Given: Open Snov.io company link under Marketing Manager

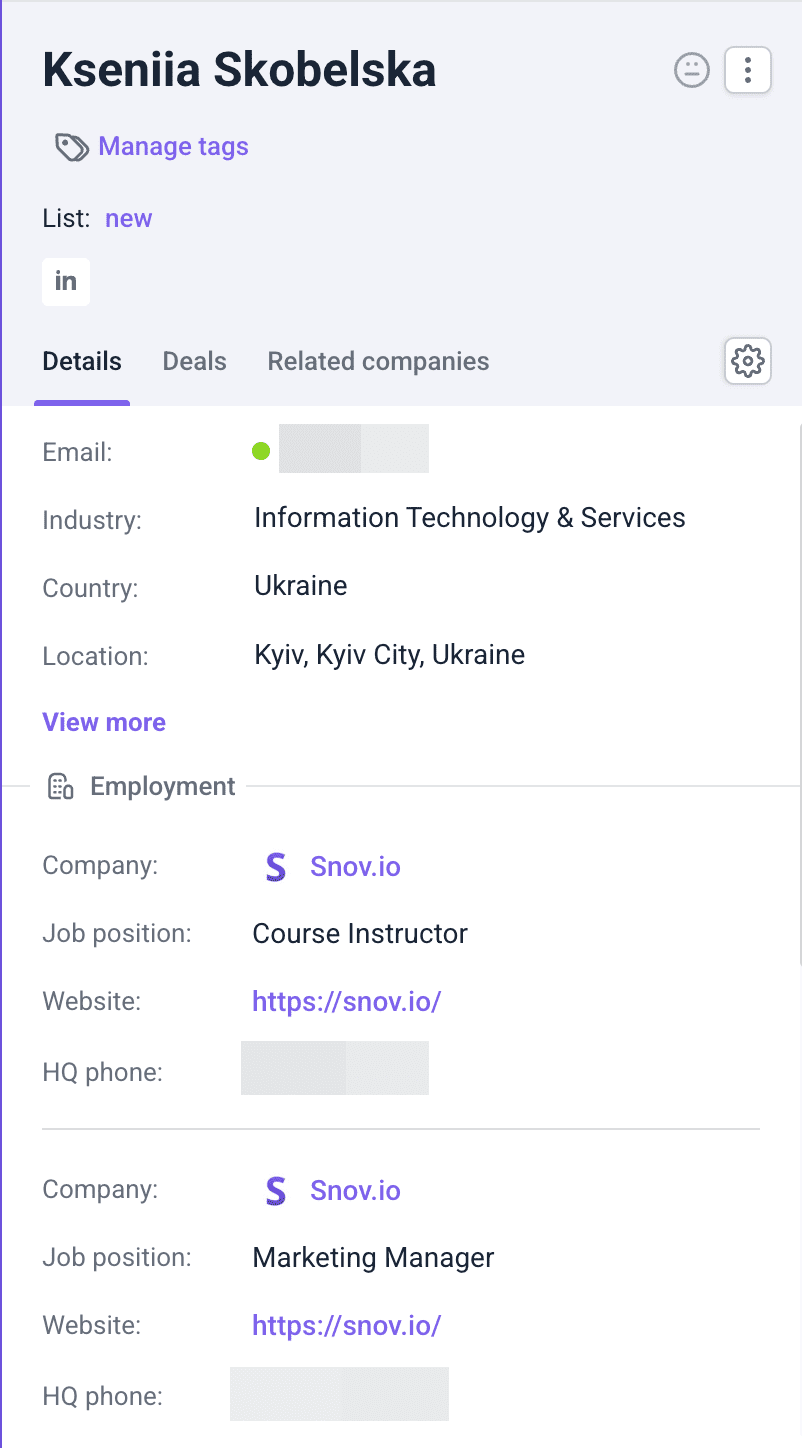Looking at the screenshot, I should click(x=355, y=1191).
